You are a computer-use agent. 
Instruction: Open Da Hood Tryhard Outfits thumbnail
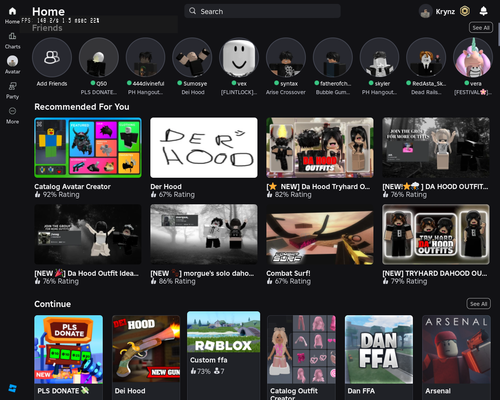click(320, 147)
